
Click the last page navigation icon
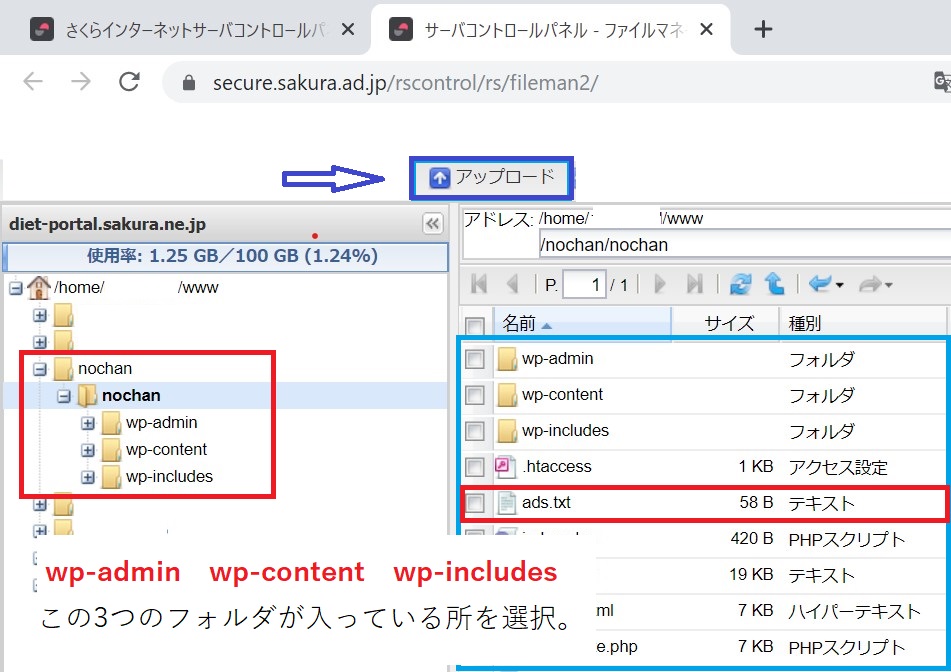pos(694,285)
